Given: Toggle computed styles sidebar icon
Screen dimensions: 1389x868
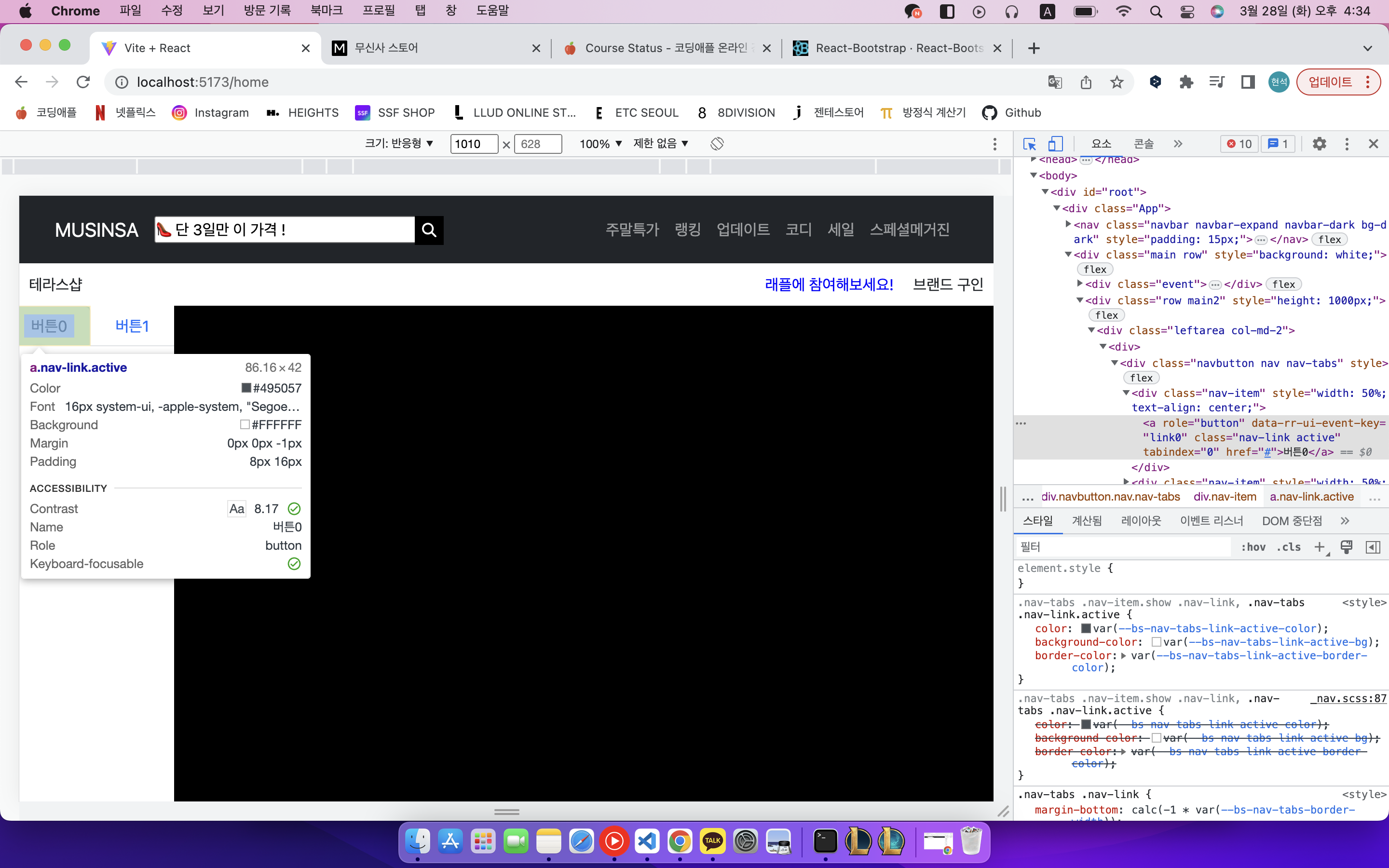Looking at the screenshot, I should [x=1373, y=546].
